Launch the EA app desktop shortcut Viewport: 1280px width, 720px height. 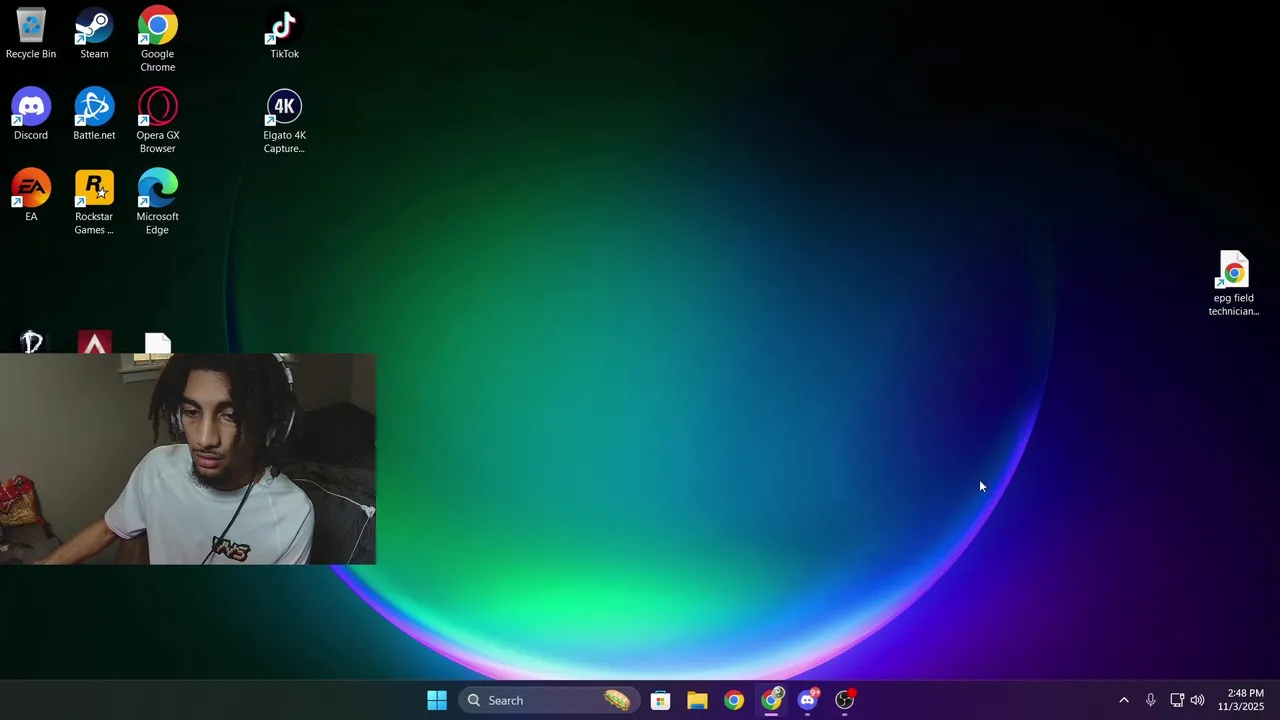[x=31, y=196]
